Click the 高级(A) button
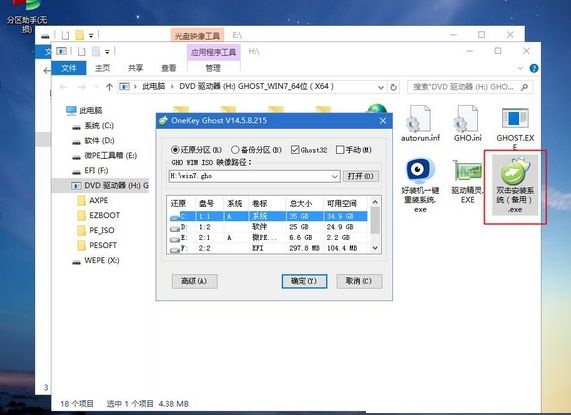Screen dimensions: 571x415 click(194, 281)
